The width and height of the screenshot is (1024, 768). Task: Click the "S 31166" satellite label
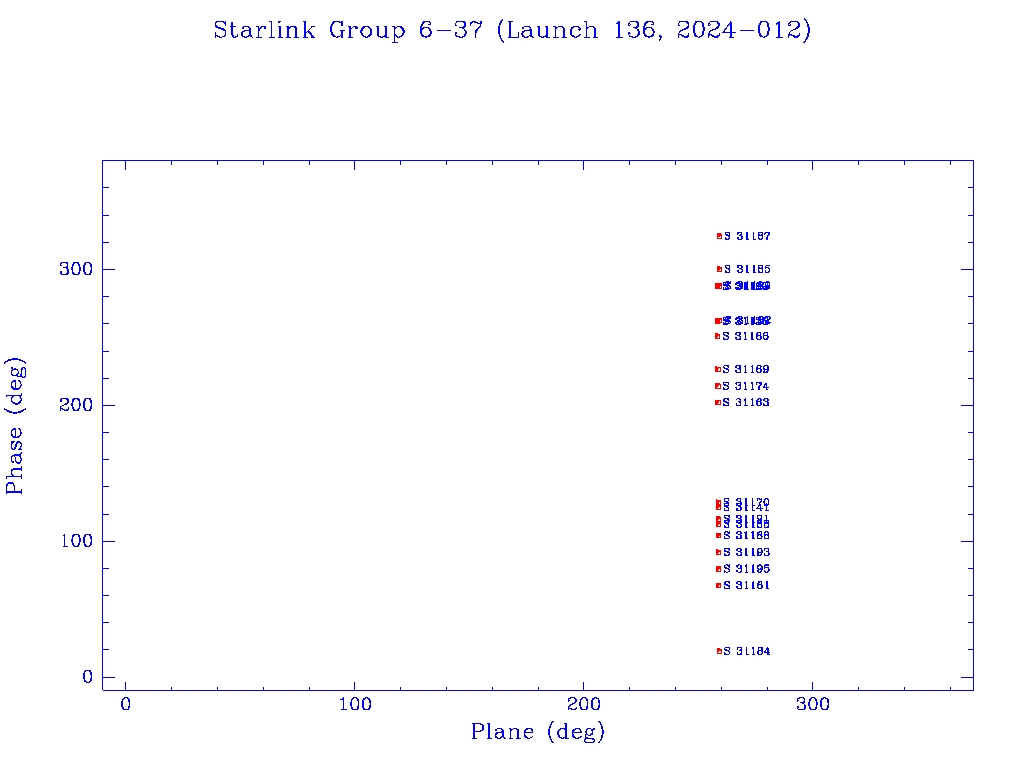(x=746, y=336)
